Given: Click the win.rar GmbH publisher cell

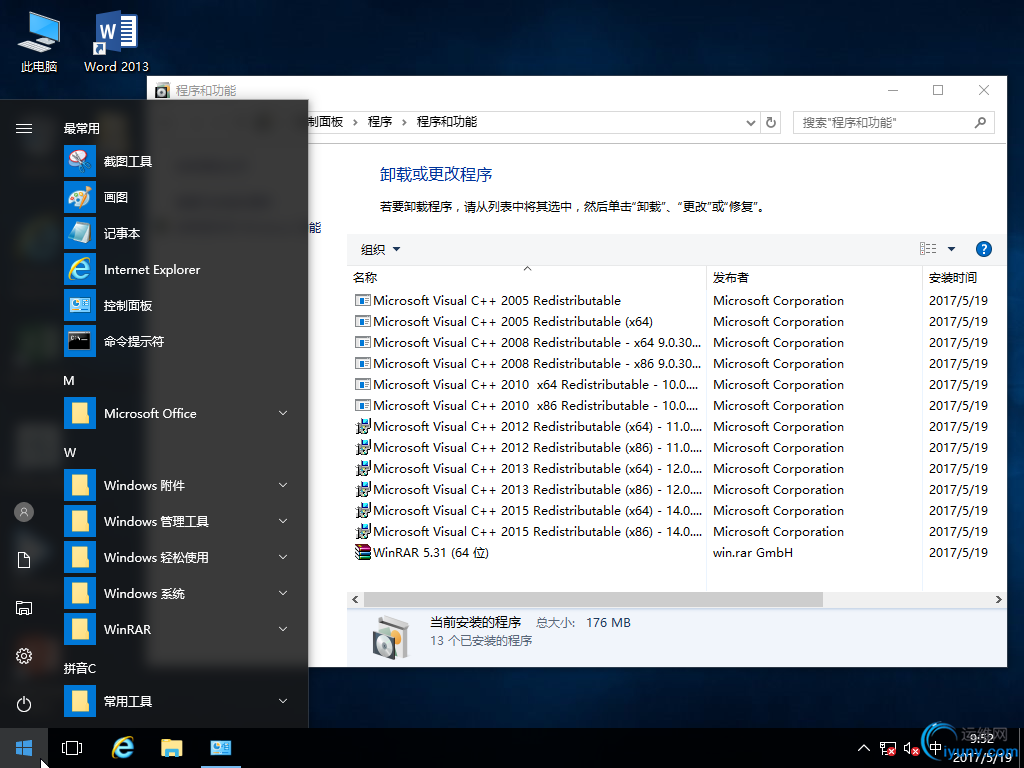Looking at the screenshot, I should pos(752,552).
